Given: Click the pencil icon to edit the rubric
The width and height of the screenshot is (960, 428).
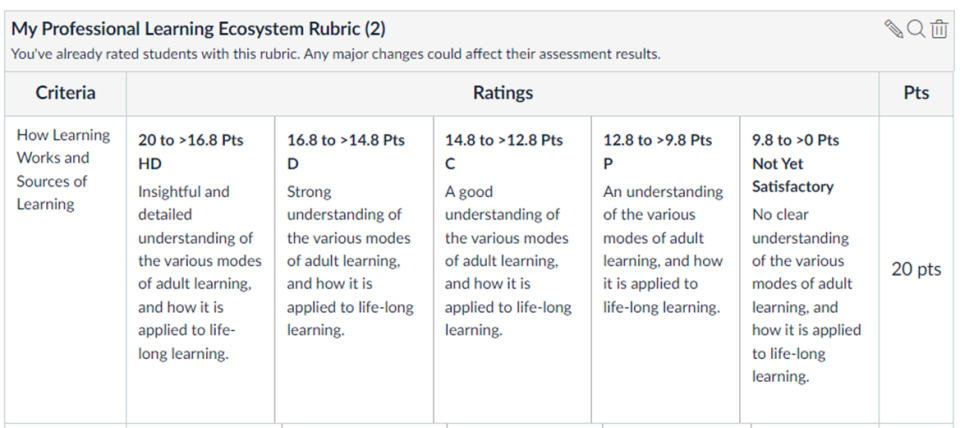Looking at the screenshot, I should tap(894, 29).
